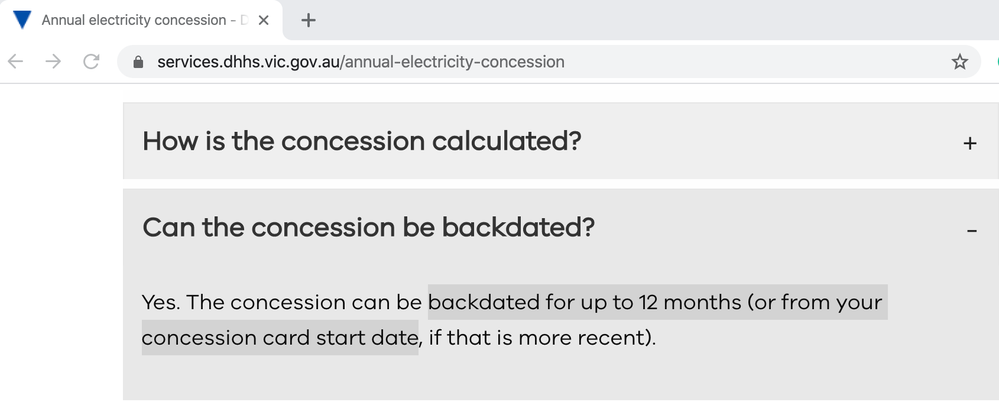
Task: Click highlighted text 'concession card start date'
Action: (x=279, y=338)
